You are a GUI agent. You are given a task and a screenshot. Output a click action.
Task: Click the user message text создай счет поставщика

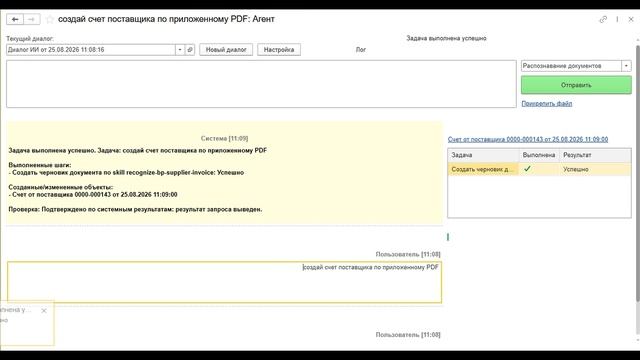tap(371, 267)
